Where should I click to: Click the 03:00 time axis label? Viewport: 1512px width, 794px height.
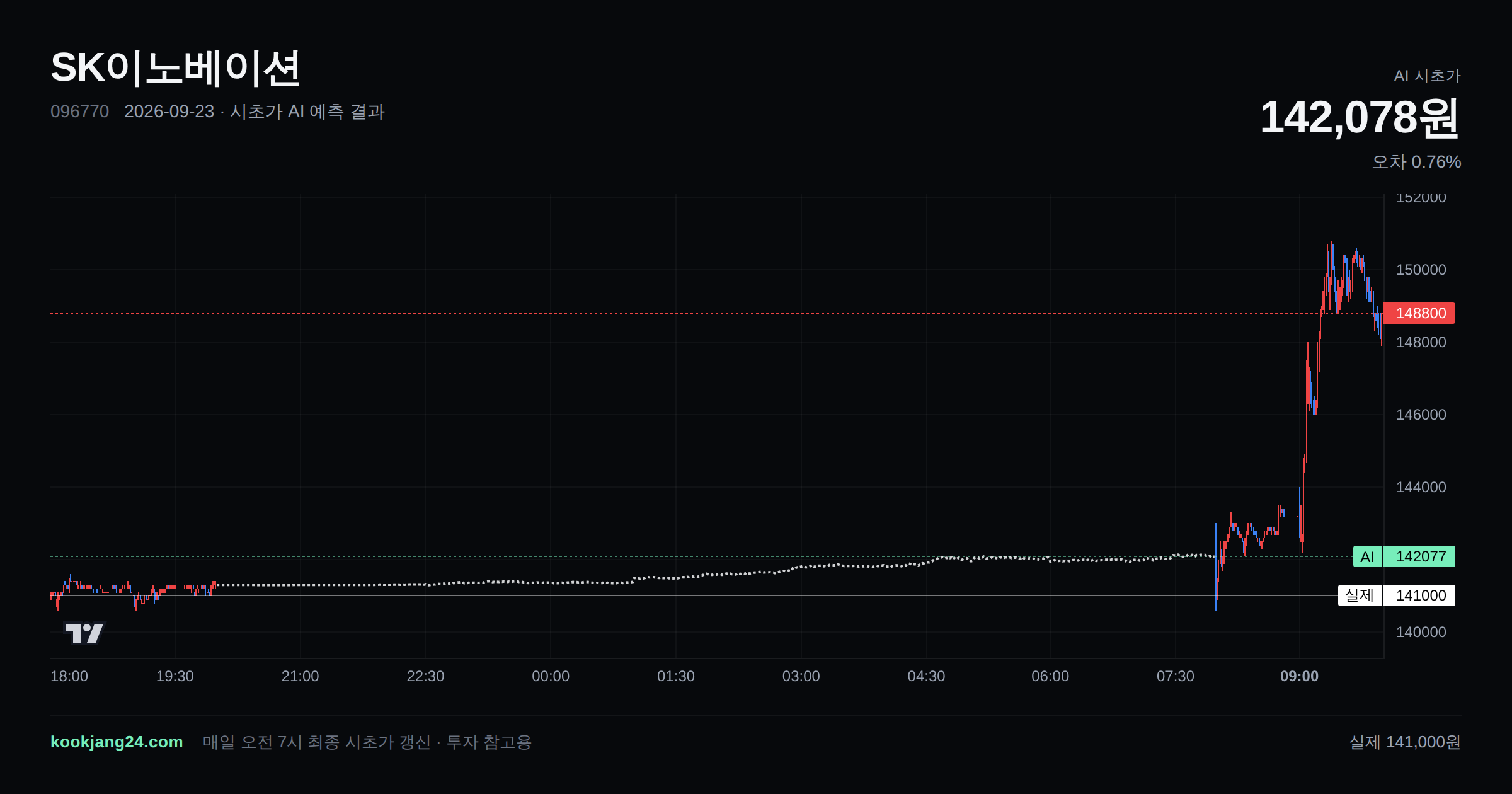point(801,676)
